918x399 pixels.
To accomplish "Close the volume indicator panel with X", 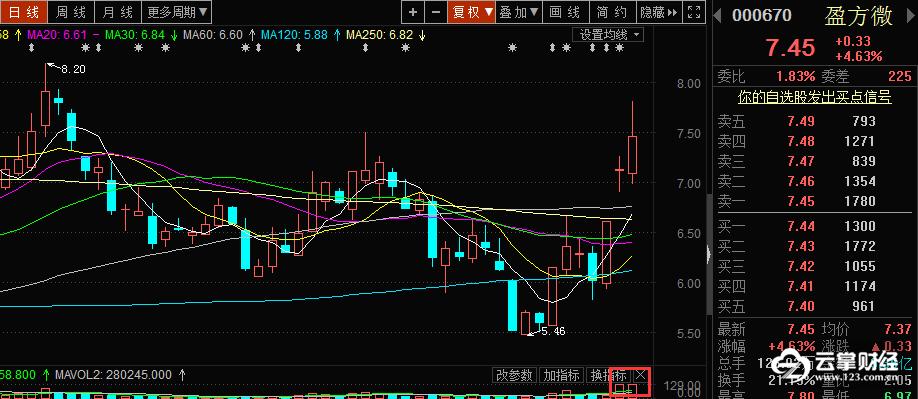I will (x=641, y=374).
